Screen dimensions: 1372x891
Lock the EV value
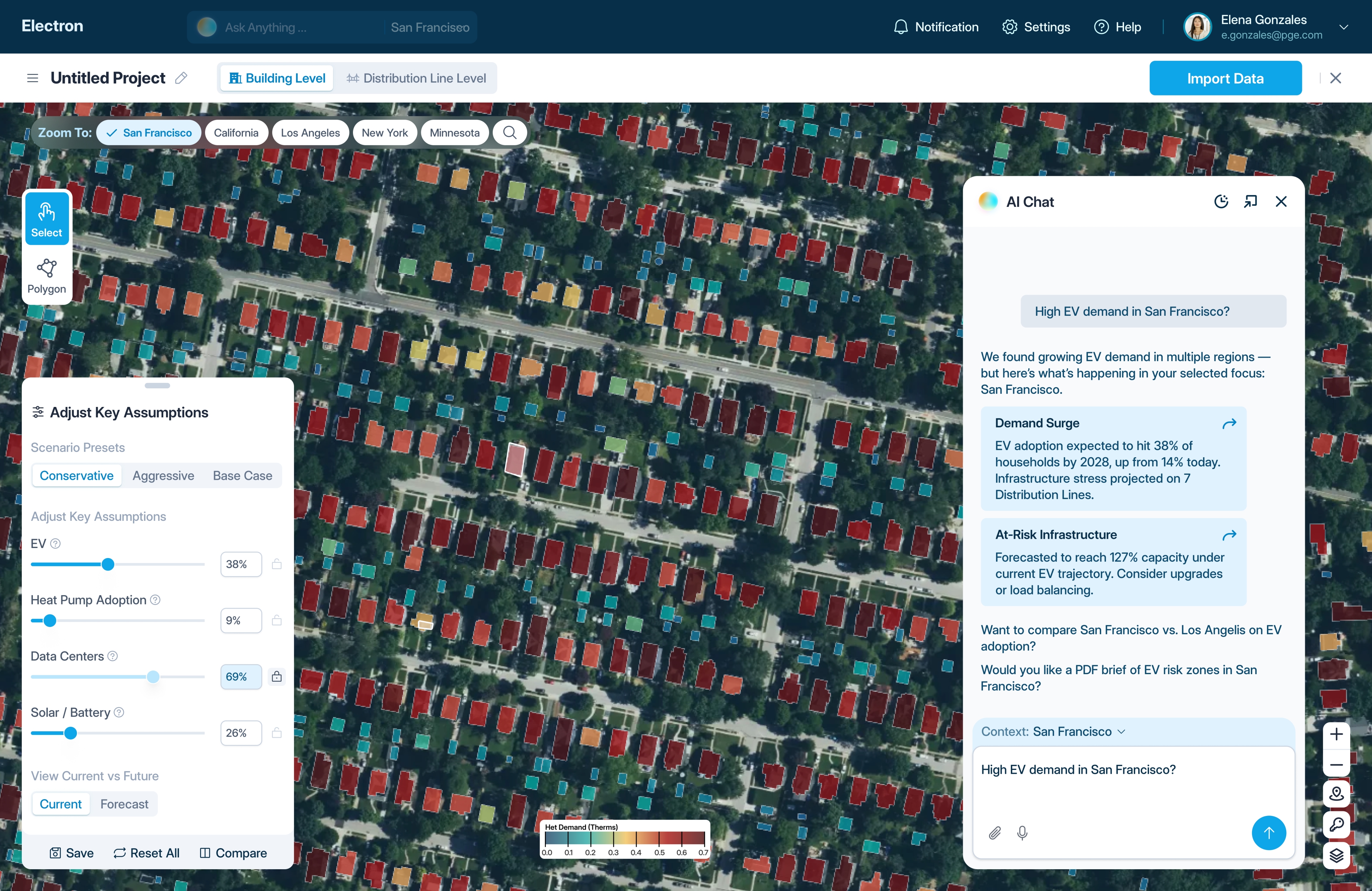pyautogui.click(x=277, y=564)
